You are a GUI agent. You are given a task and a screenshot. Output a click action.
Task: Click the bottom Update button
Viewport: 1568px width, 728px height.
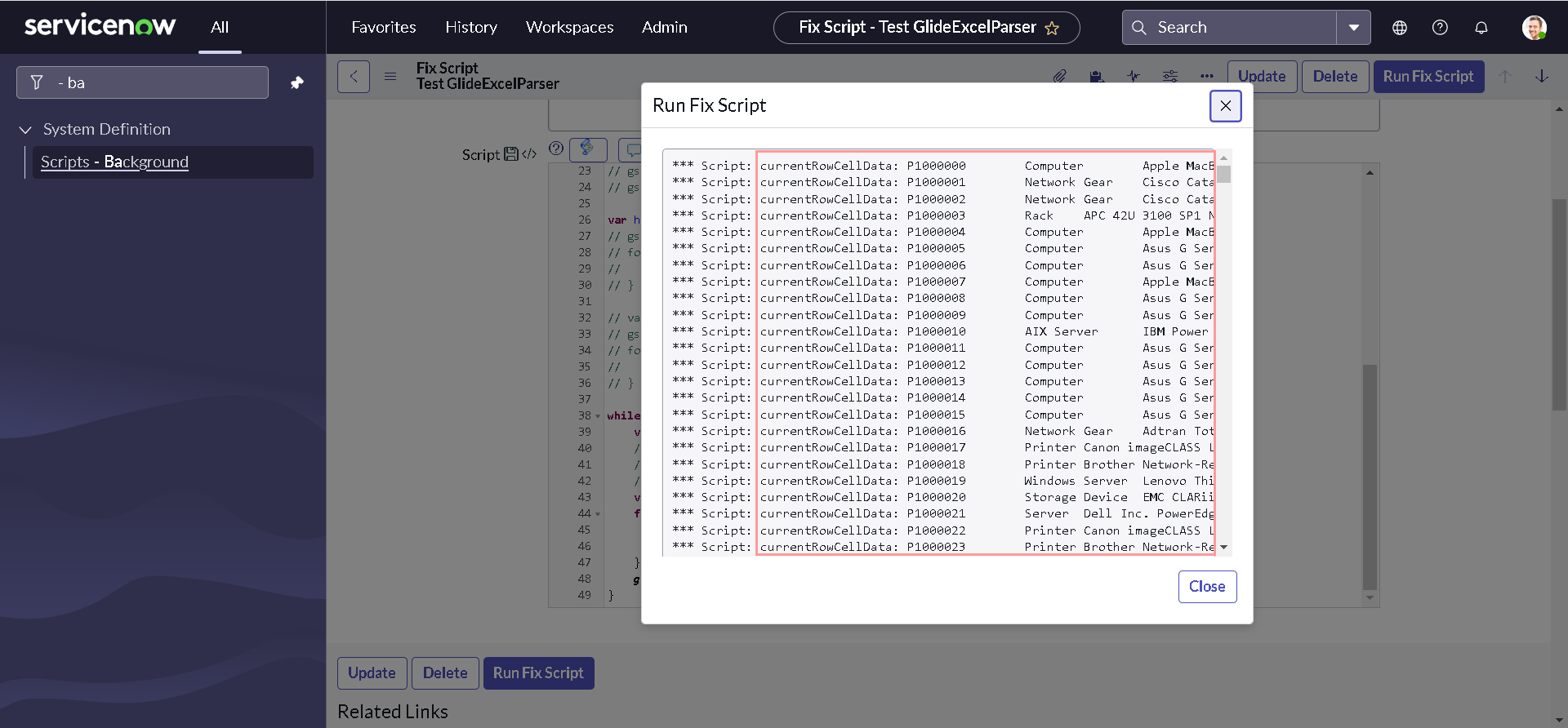pos(372,673)
